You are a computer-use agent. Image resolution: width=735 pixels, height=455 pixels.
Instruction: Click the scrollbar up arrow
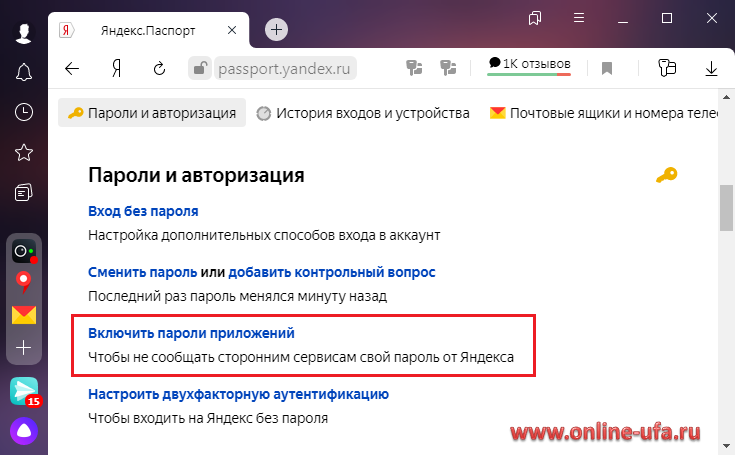click(x=726, y=97)
